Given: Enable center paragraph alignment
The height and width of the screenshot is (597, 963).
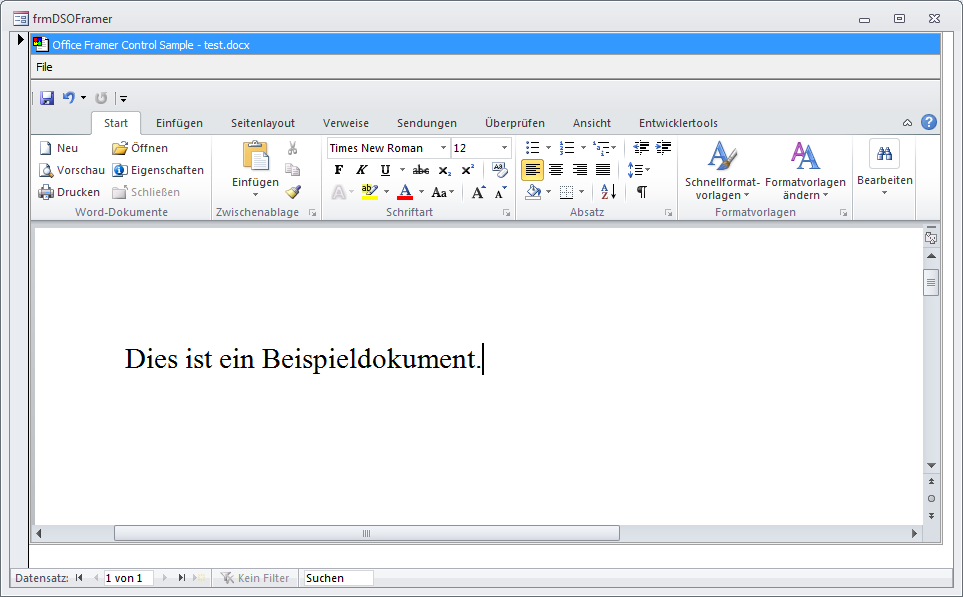Looking at the screenshot, I should pyautogui.click(x=556, y=170).
